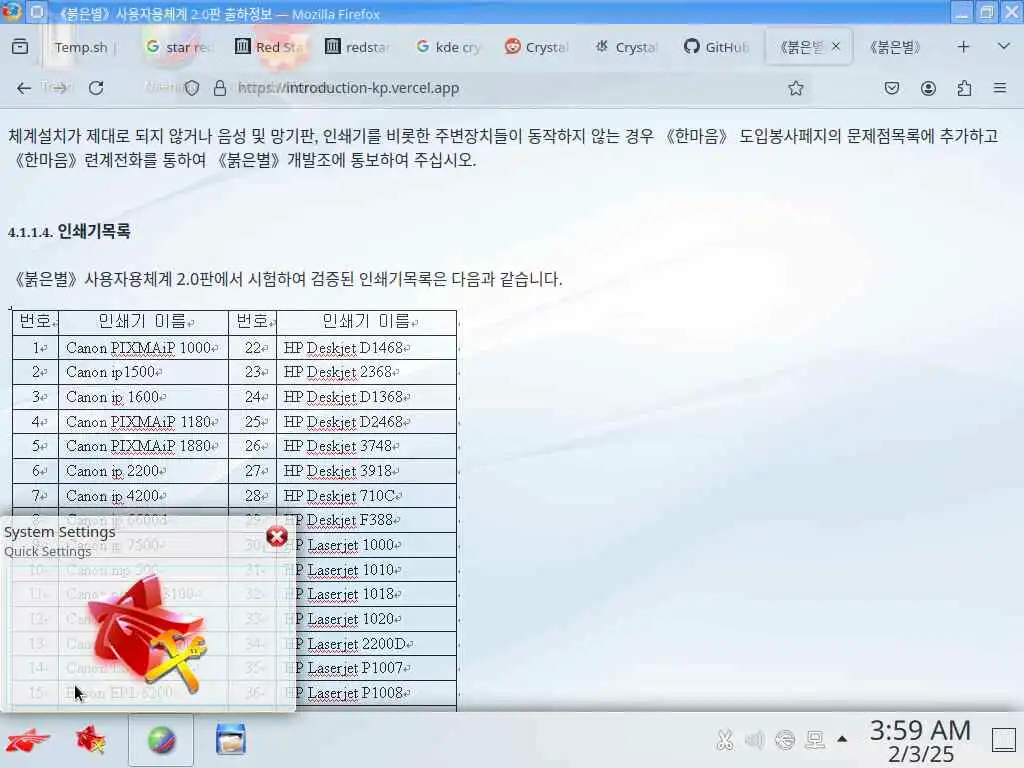Open a new tab
The image size is (1024, 768).
pos(963,47)
